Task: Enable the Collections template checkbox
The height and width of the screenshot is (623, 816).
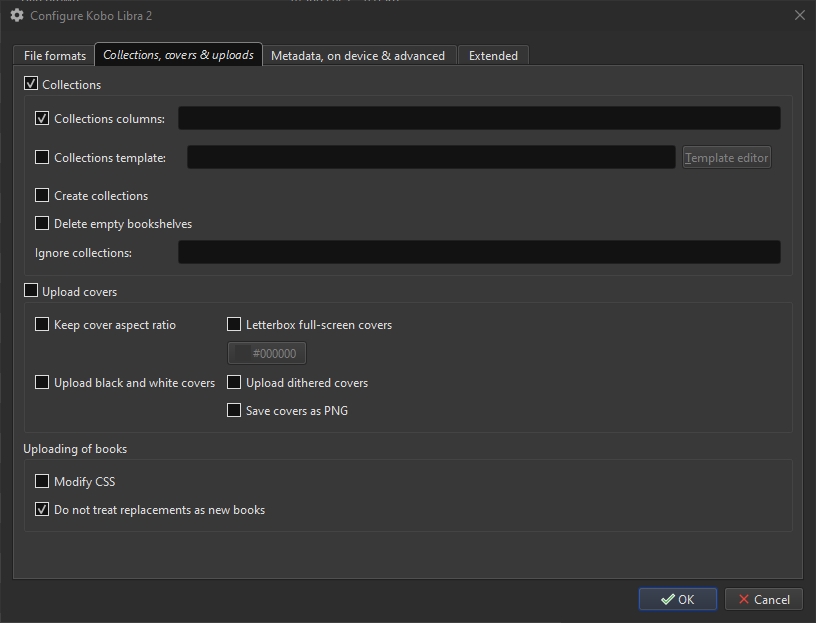Action: [x=42, y=158]
